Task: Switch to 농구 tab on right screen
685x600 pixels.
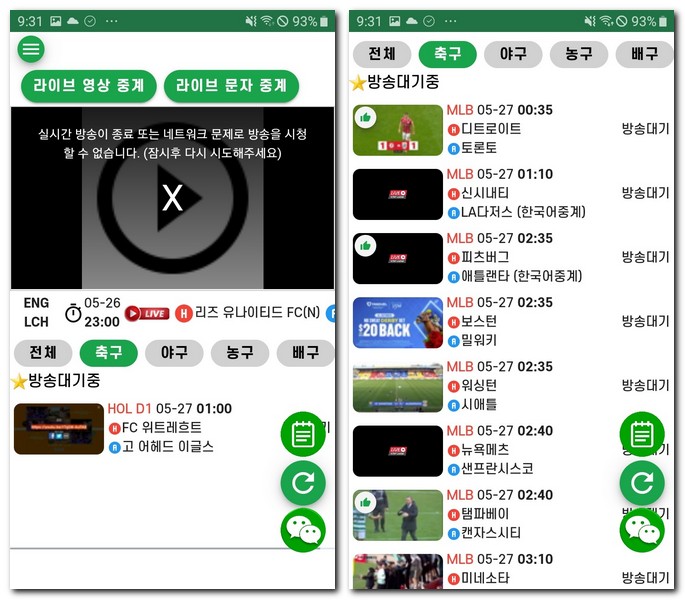Action: [579, 54]
